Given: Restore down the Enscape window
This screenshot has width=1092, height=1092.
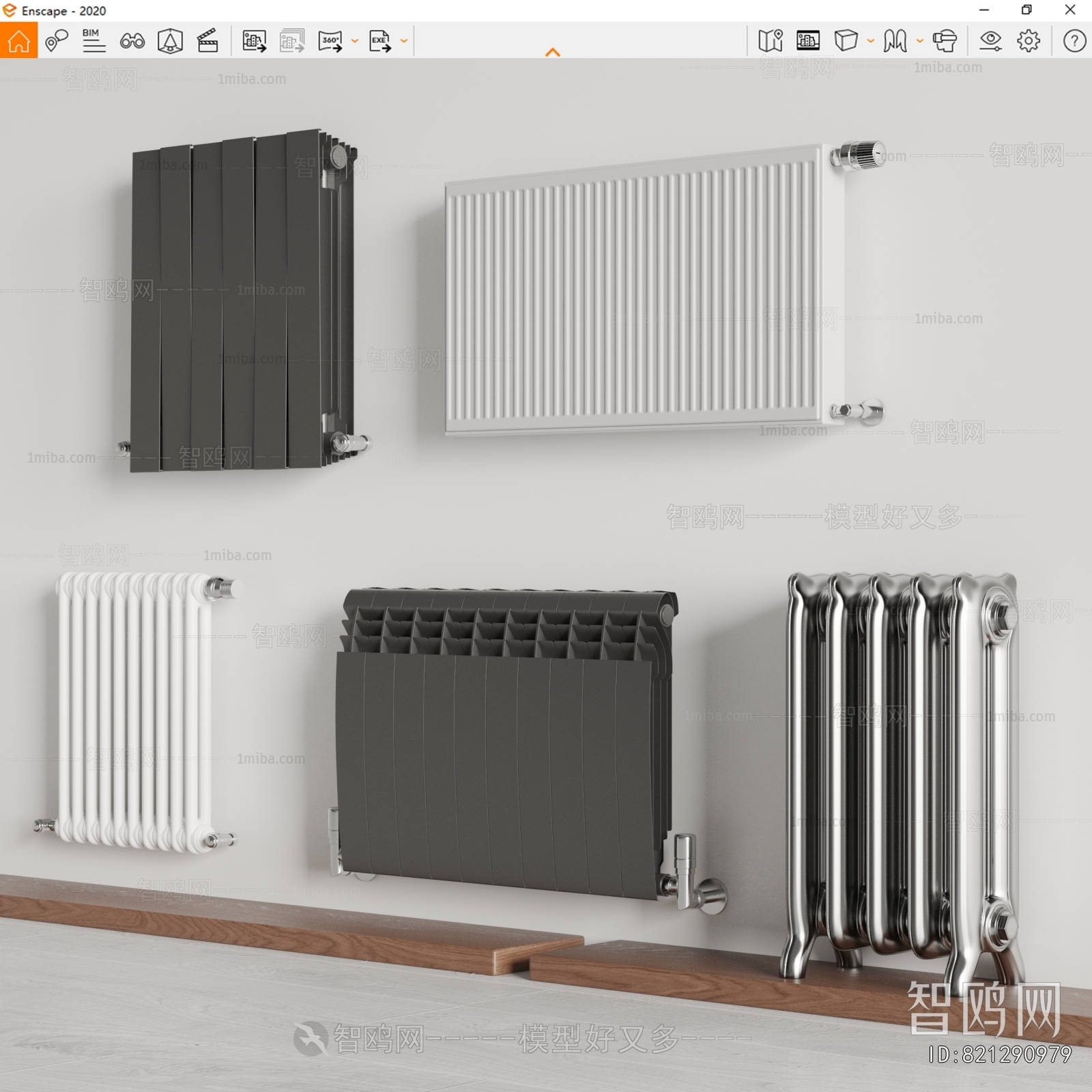Looking at the screenshot, I should (x=1026, y=10).
